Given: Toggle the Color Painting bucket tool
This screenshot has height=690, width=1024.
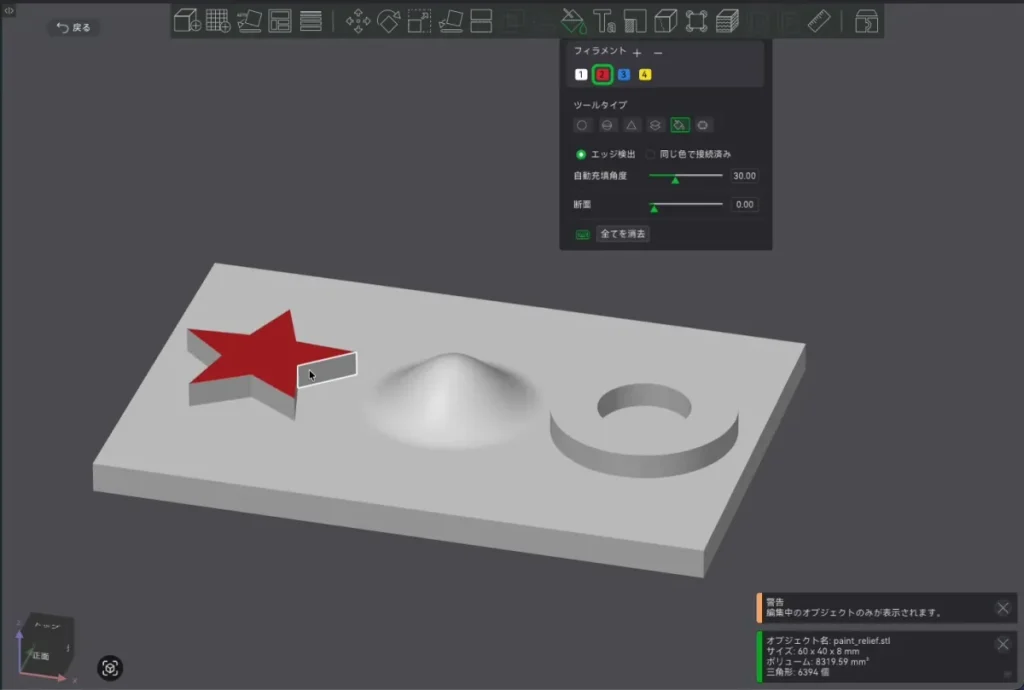Looking at the screenshot, I should 573,21.
